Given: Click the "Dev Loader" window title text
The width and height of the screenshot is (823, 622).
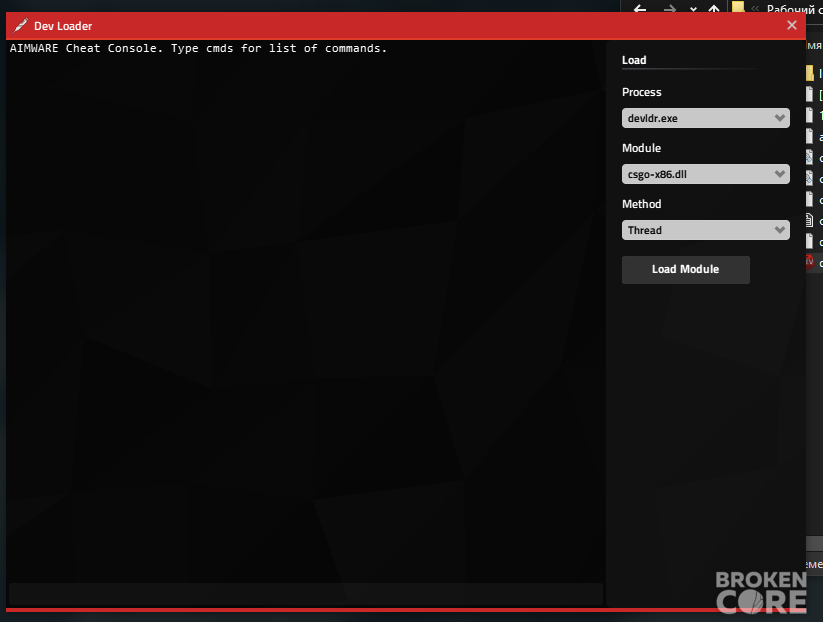Looking at the screenshot, I should [63, 26].
